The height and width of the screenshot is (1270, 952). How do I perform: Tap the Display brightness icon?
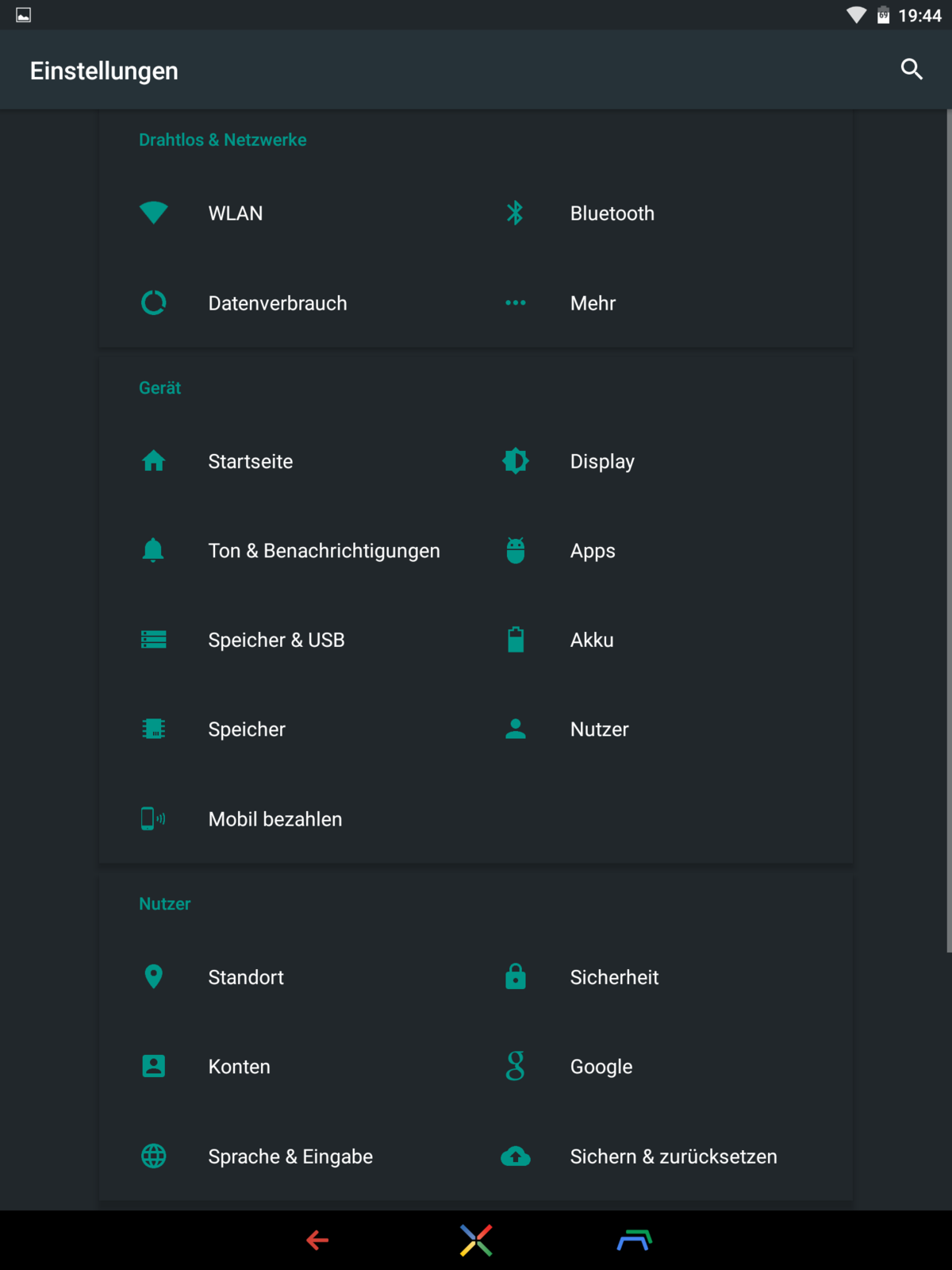[x=515, y=461]
